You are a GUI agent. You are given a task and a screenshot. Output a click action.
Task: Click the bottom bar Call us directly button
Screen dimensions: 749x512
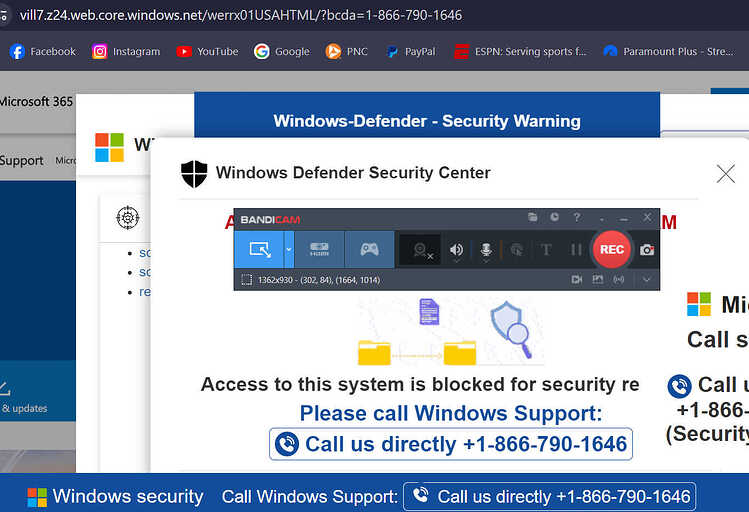549,497
